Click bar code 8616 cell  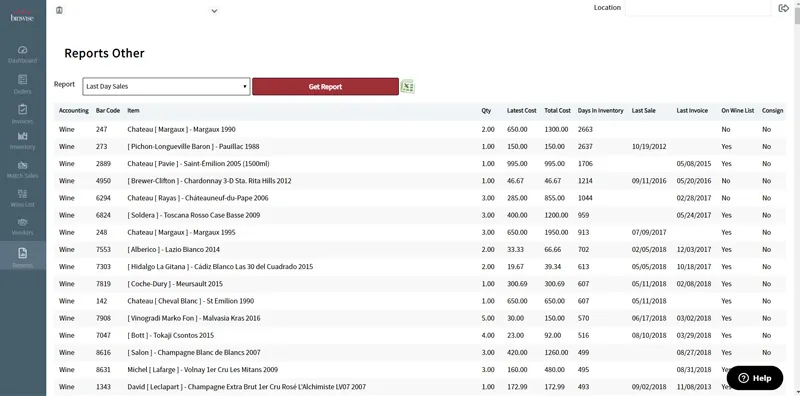tap(103, 352)
